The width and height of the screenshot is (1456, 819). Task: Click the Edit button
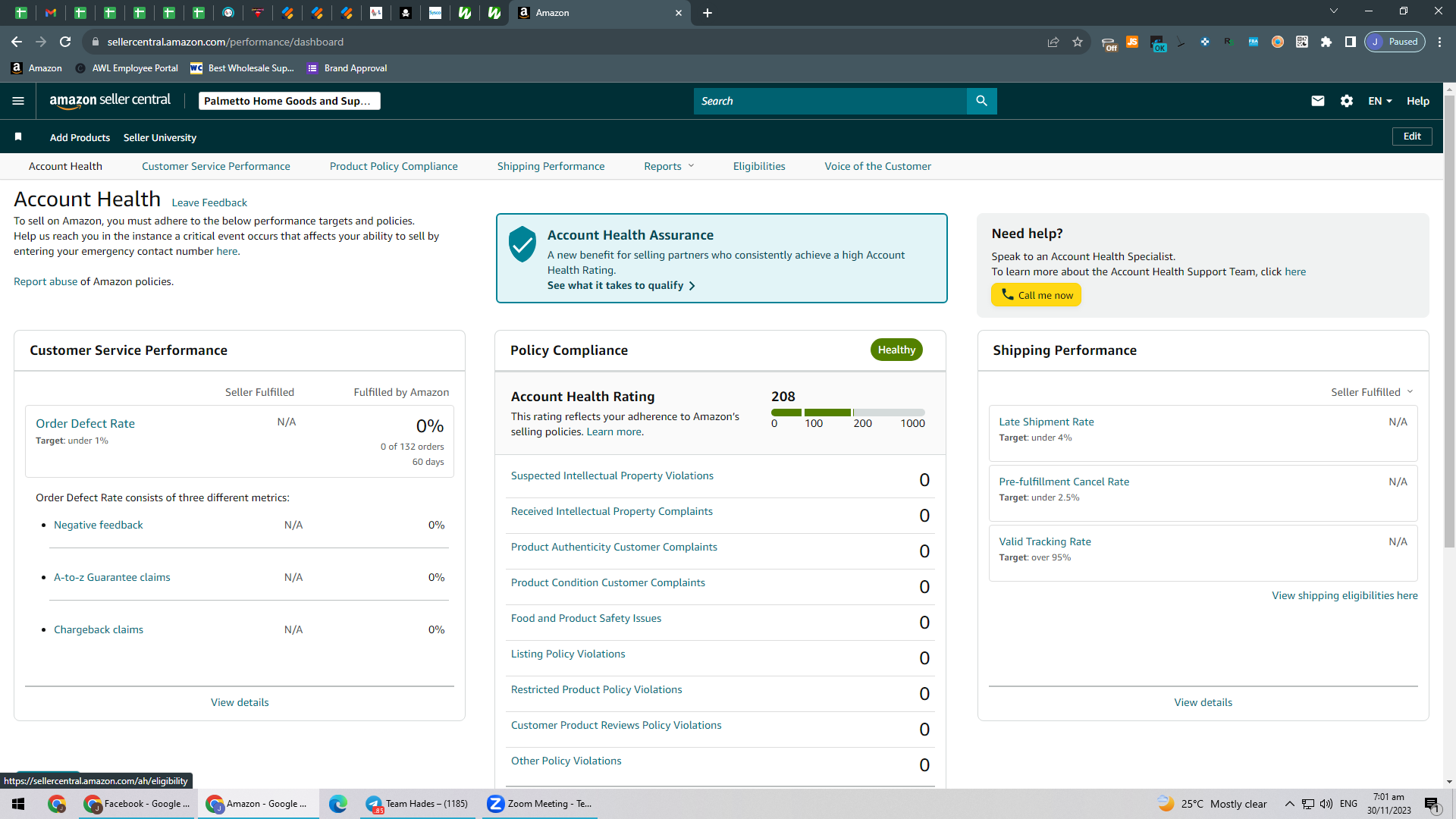1412,136
